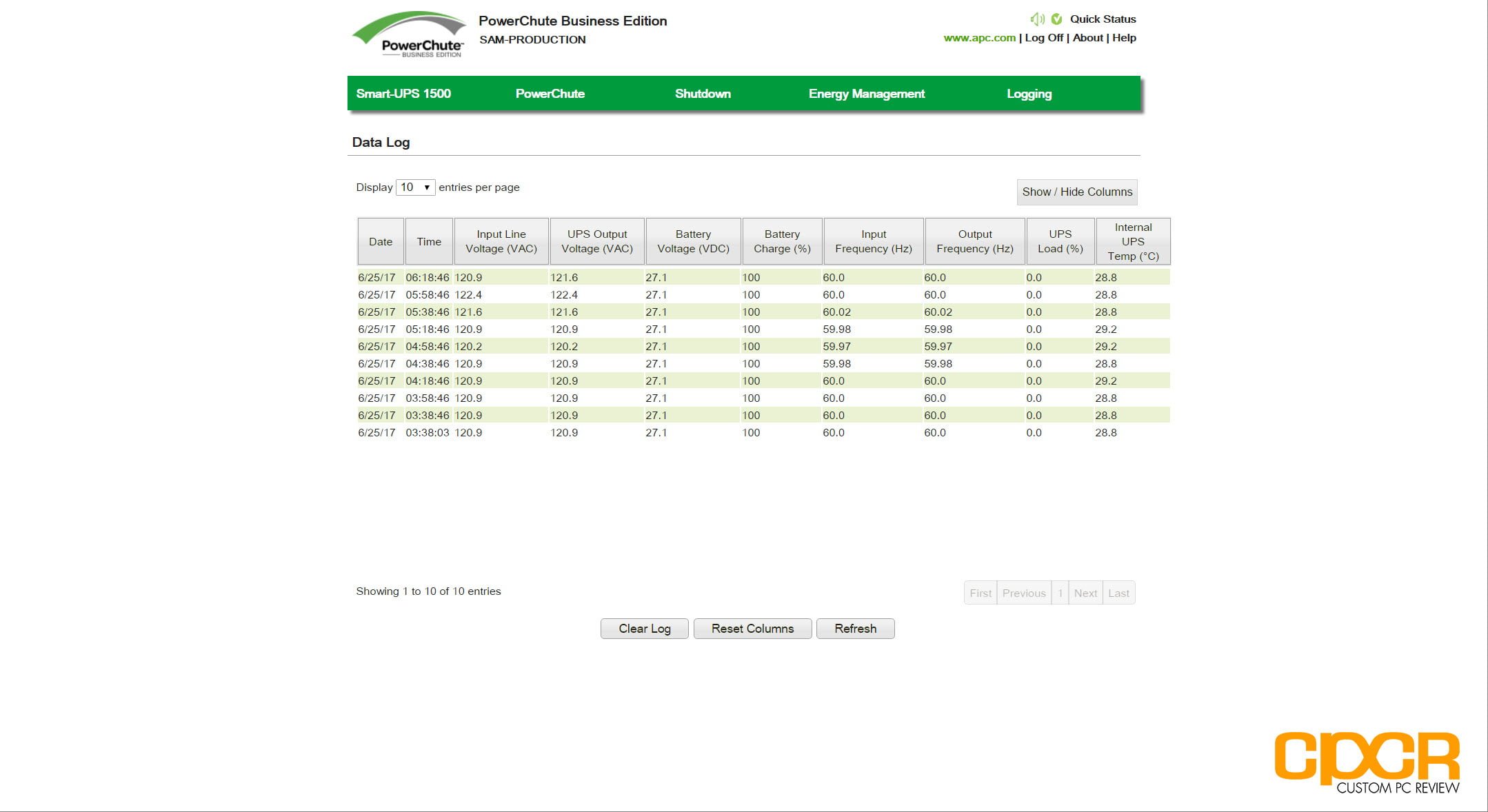The image size is (1488, 812).
Task: Click the First pagination button
Action: point(981,593)
